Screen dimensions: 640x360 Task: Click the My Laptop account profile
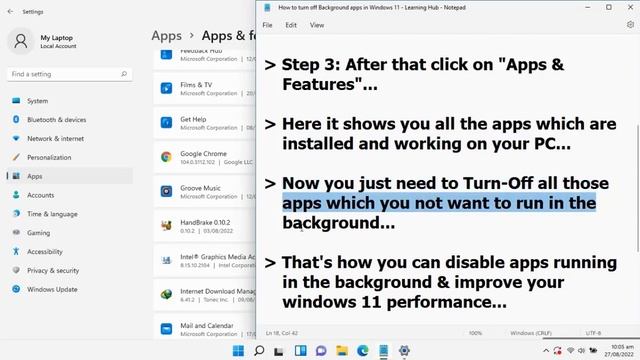[x=43, y=41]
